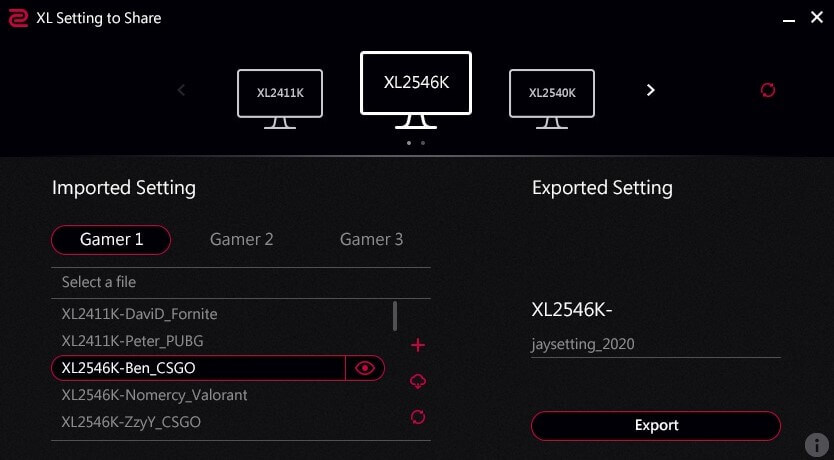The image size is (834, 460).
Task: Switch to the Gamer 1 tab
Action: click(x=111, y=240)
